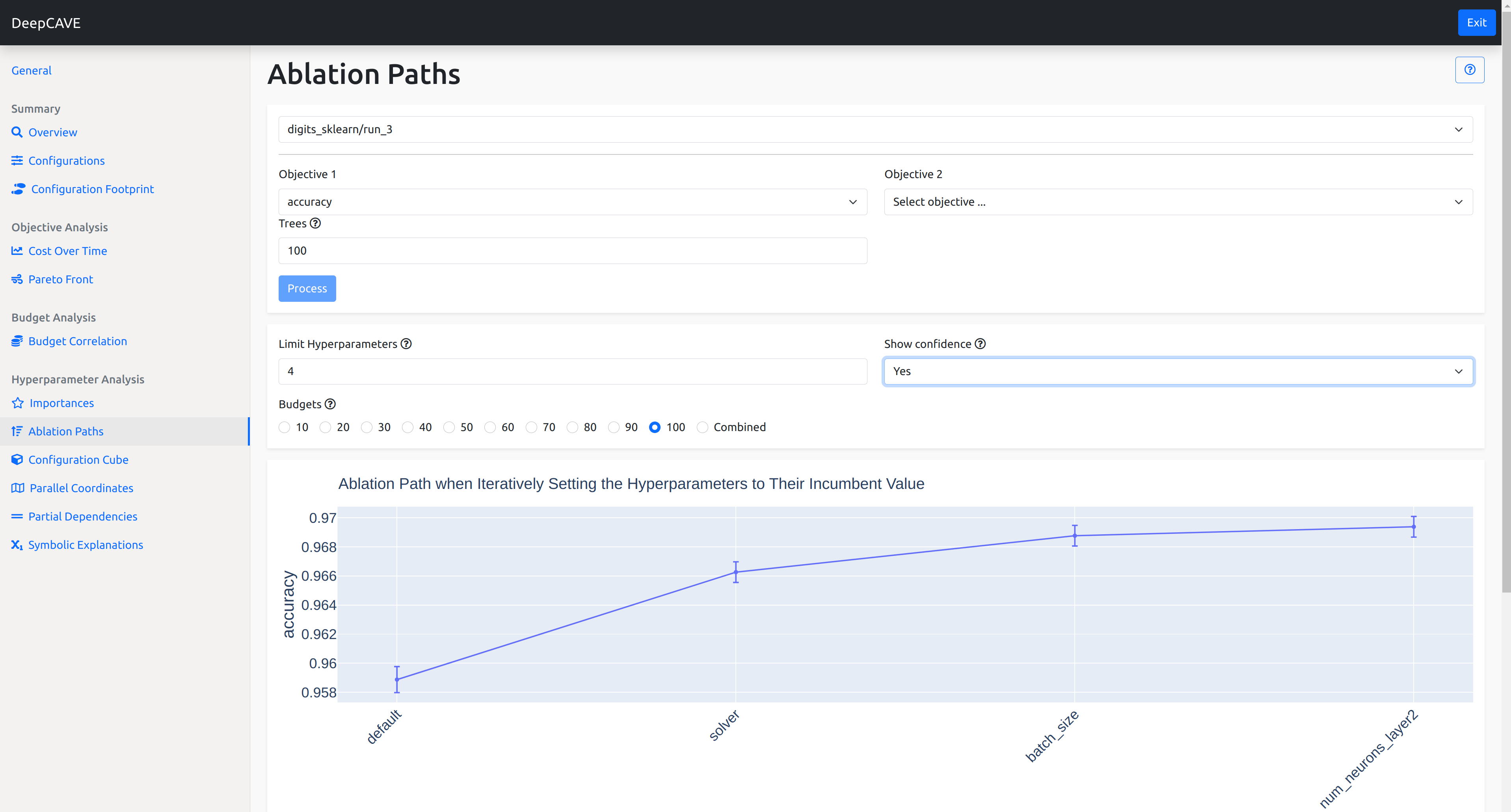Open the Budget Correlation link
The image size is (1511, 812).
[77, 341]
